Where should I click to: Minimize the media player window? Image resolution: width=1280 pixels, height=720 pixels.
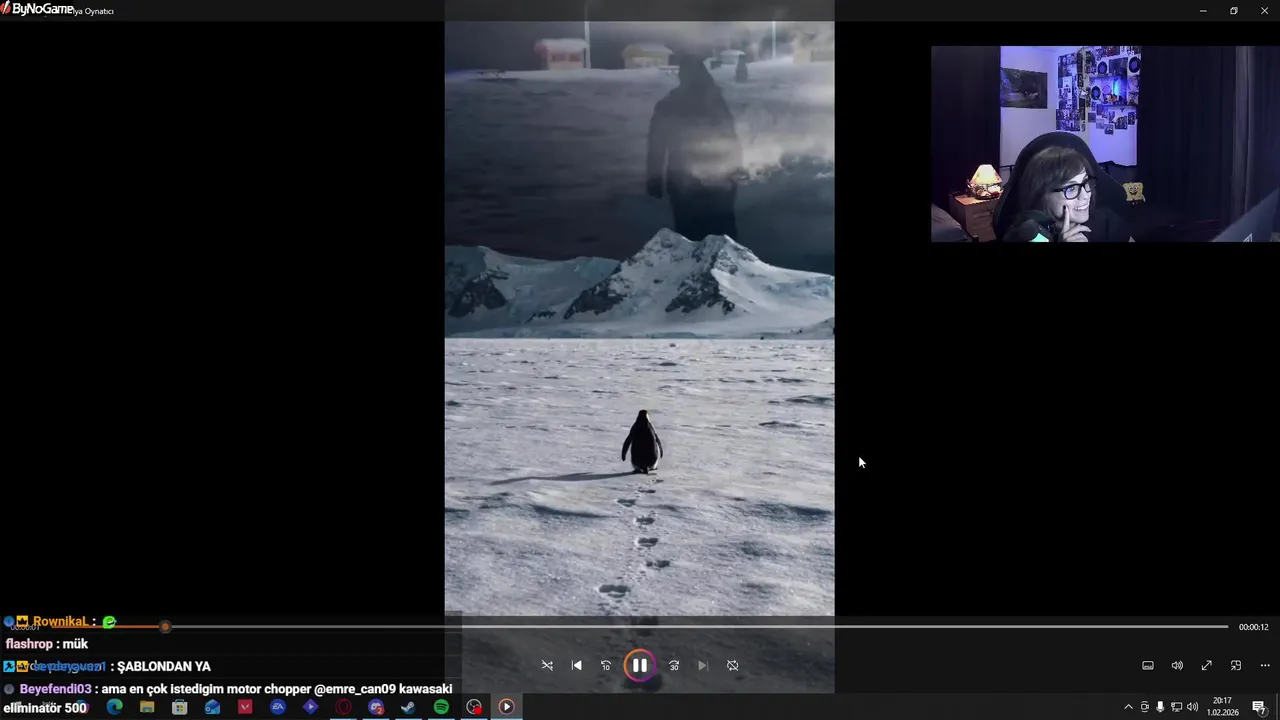(x=1203, y=10)
